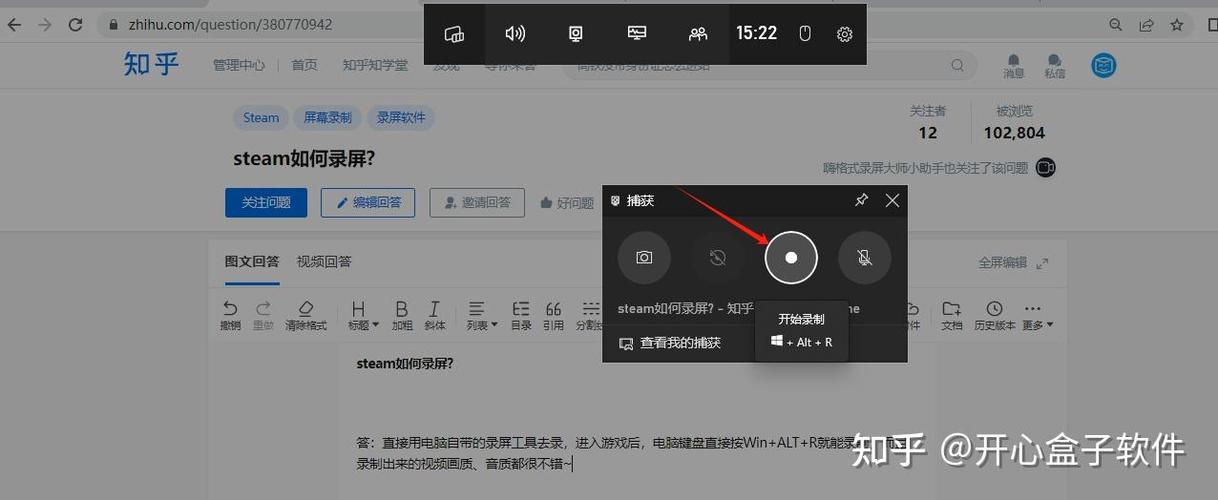Expand the 标题 heading dropdown
Screen dimensions: 1218x500
(362, 315)
